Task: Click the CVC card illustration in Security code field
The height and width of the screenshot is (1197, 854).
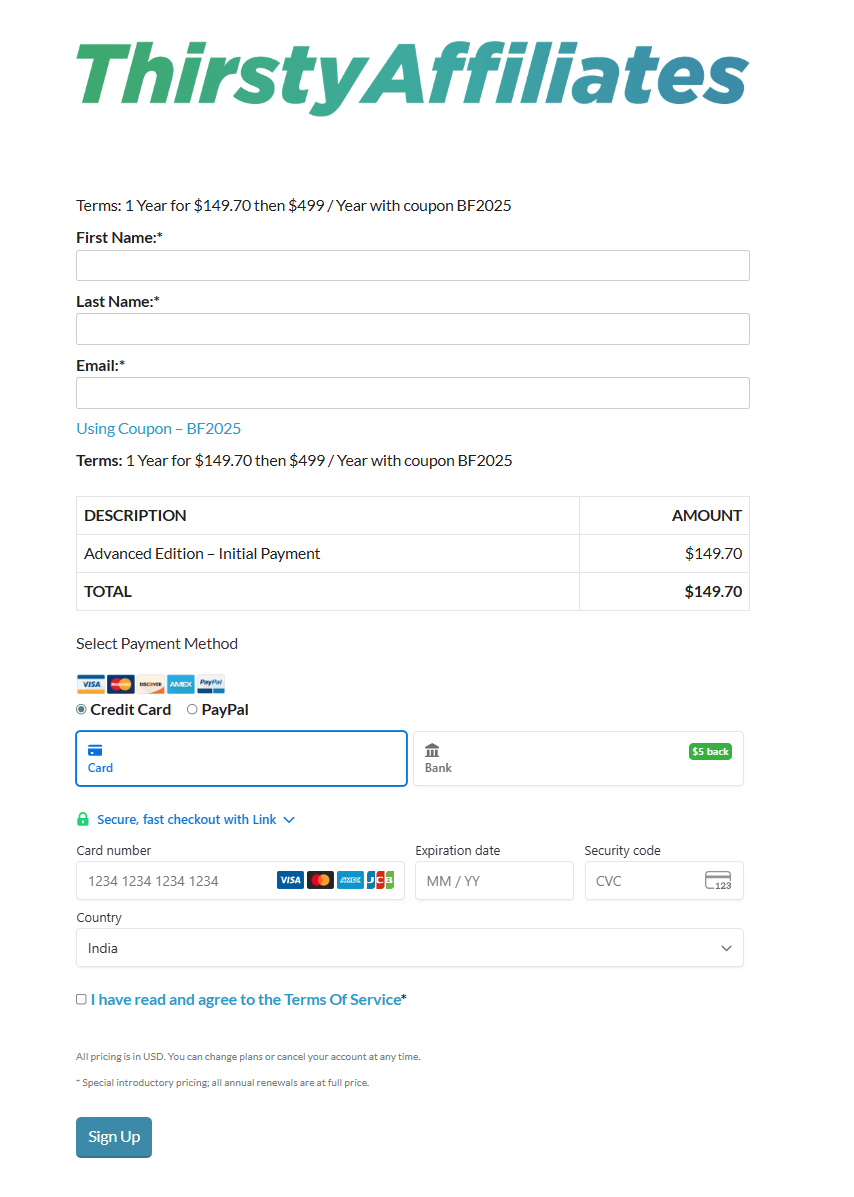Action: click(x=719, y=880)
